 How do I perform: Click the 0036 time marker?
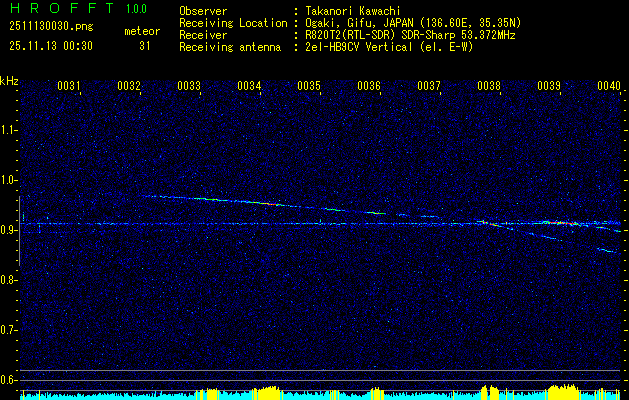tap(369, 86)
